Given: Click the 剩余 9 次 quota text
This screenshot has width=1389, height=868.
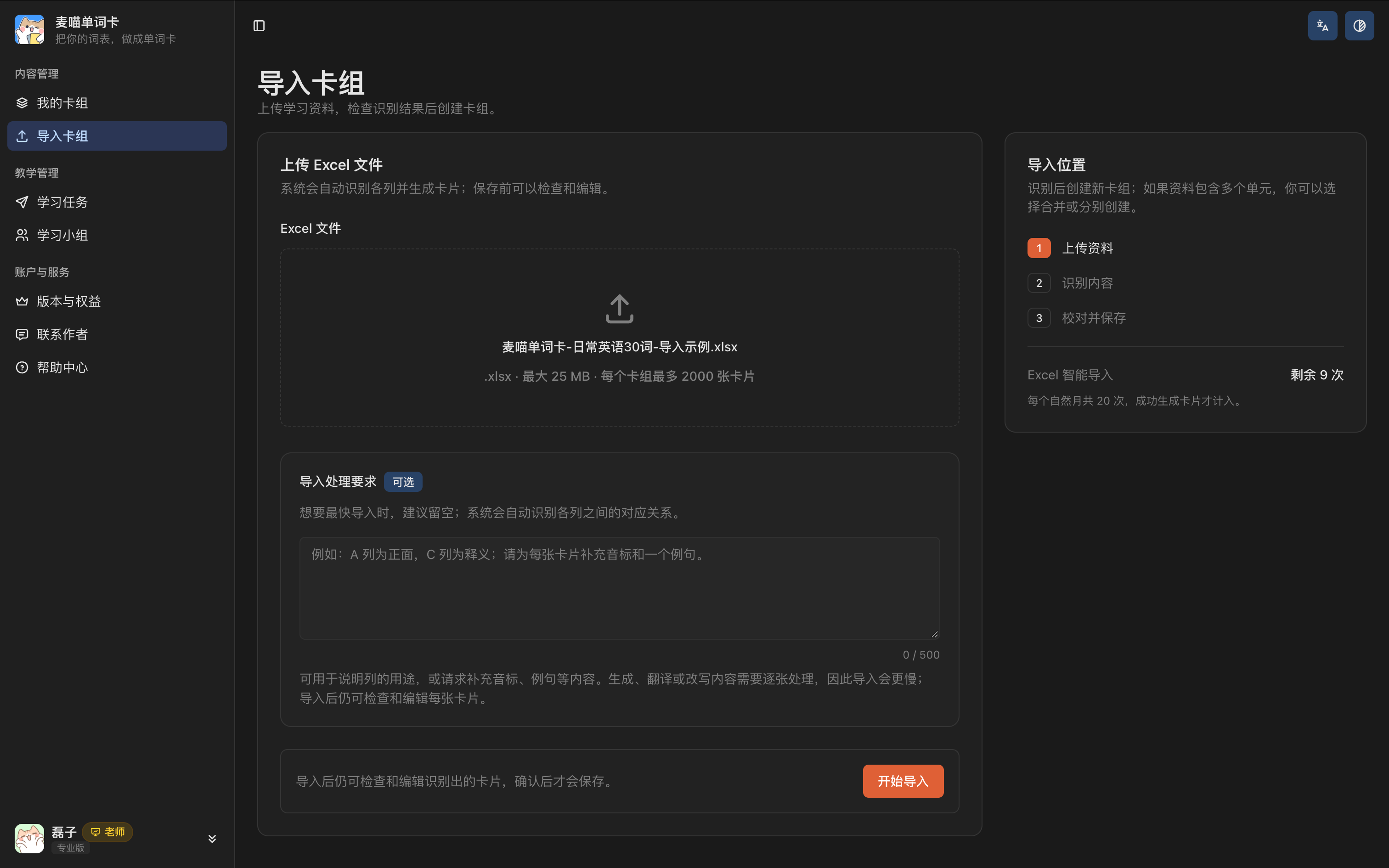Looking at the screenshot, I should click(1317, 375).
